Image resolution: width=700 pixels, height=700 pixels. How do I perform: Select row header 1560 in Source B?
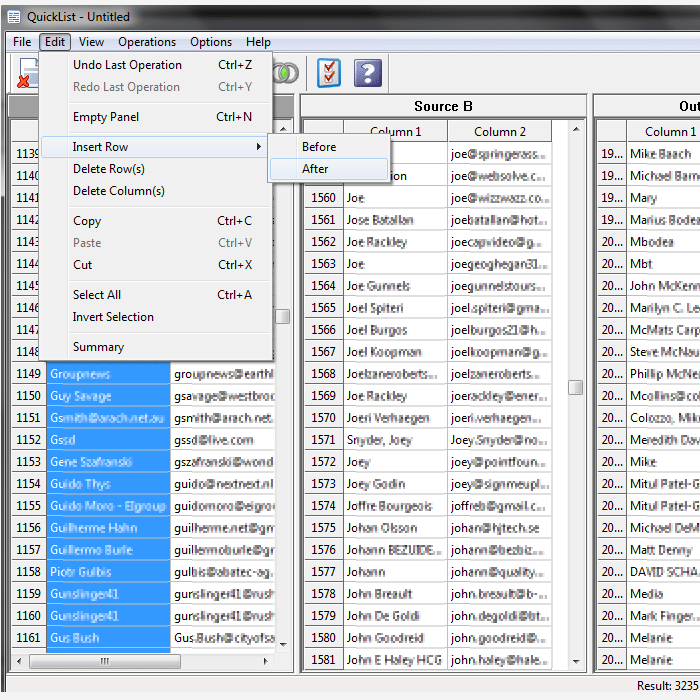coord(324,198)
